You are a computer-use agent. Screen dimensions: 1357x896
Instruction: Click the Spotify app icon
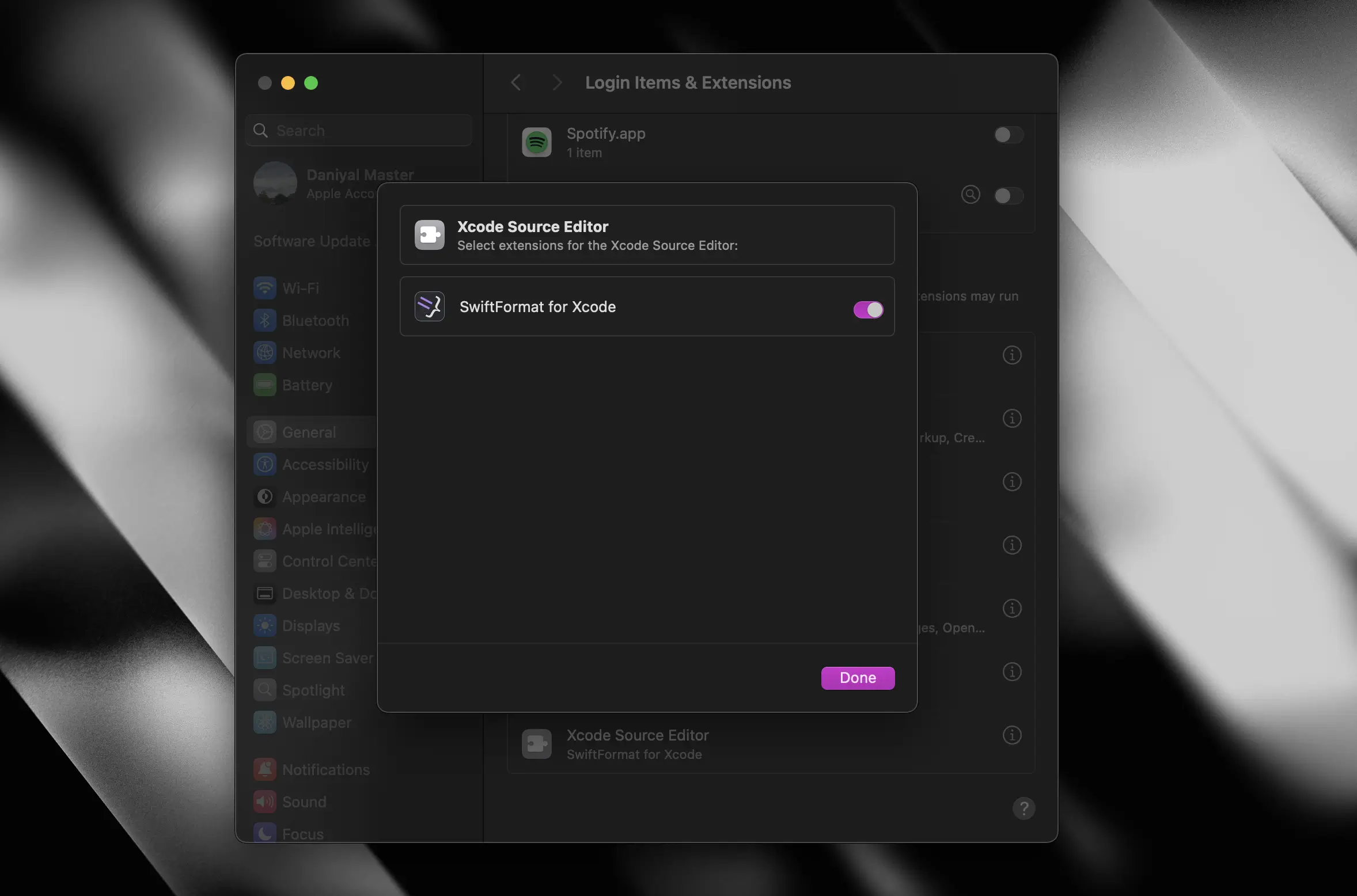tap(537, 142)
